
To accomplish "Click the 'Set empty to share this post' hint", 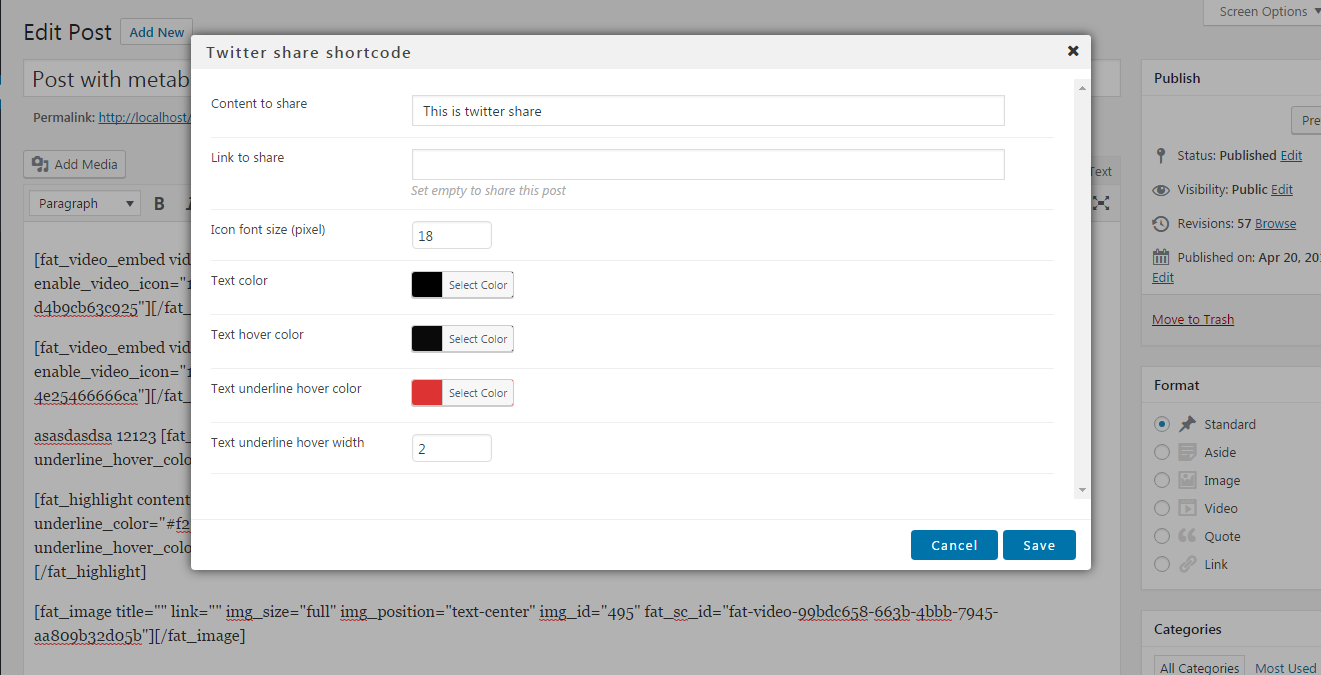I will (x=488, y=190).
